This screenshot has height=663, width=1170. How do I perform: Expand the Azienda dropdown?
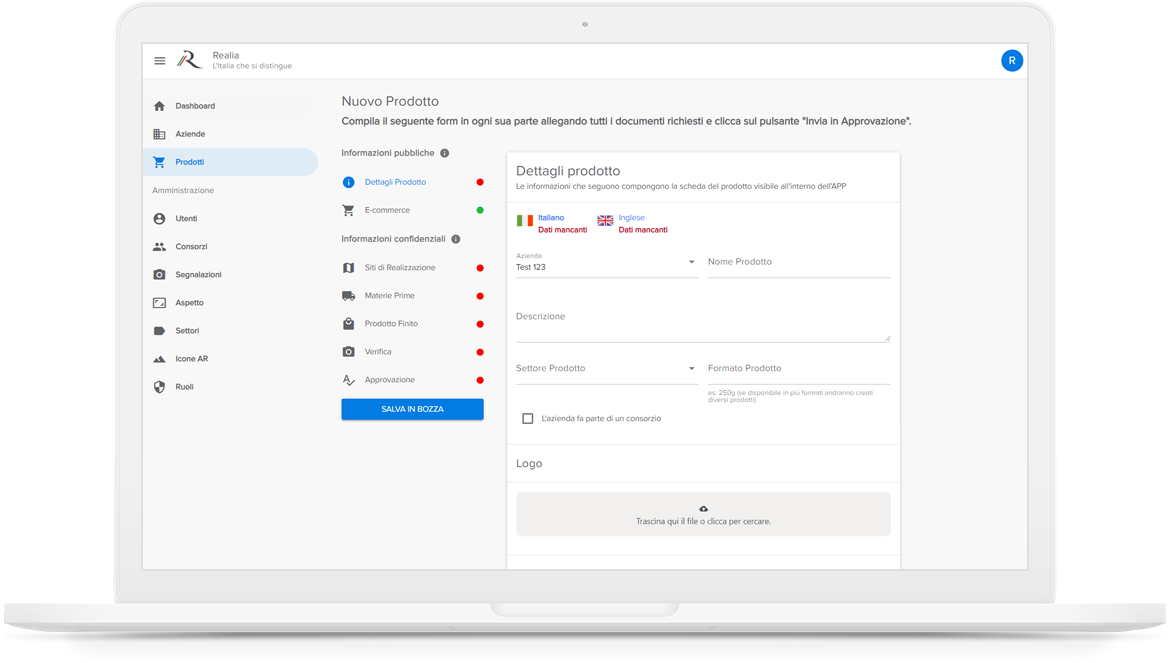coord(691,263)
